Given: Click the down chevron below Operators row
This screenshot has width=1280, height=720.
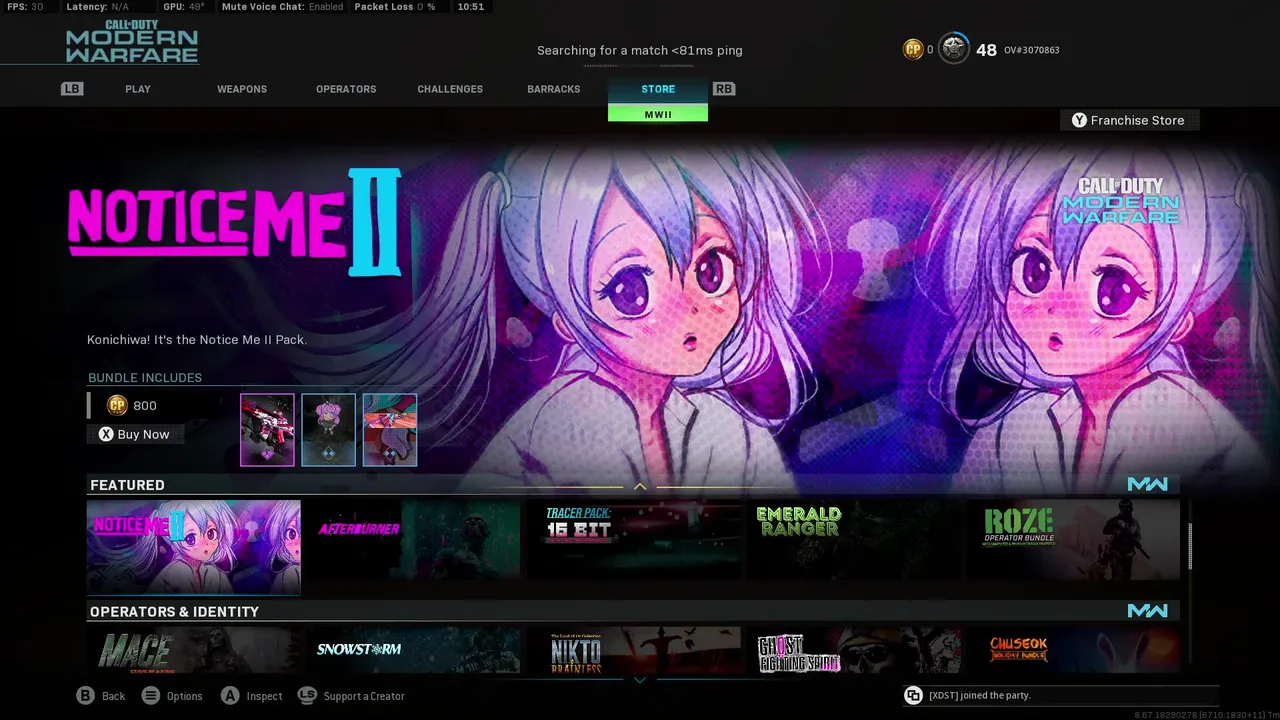Looking at the screenshot, I should pyautogui.click(x=640, y=680).
